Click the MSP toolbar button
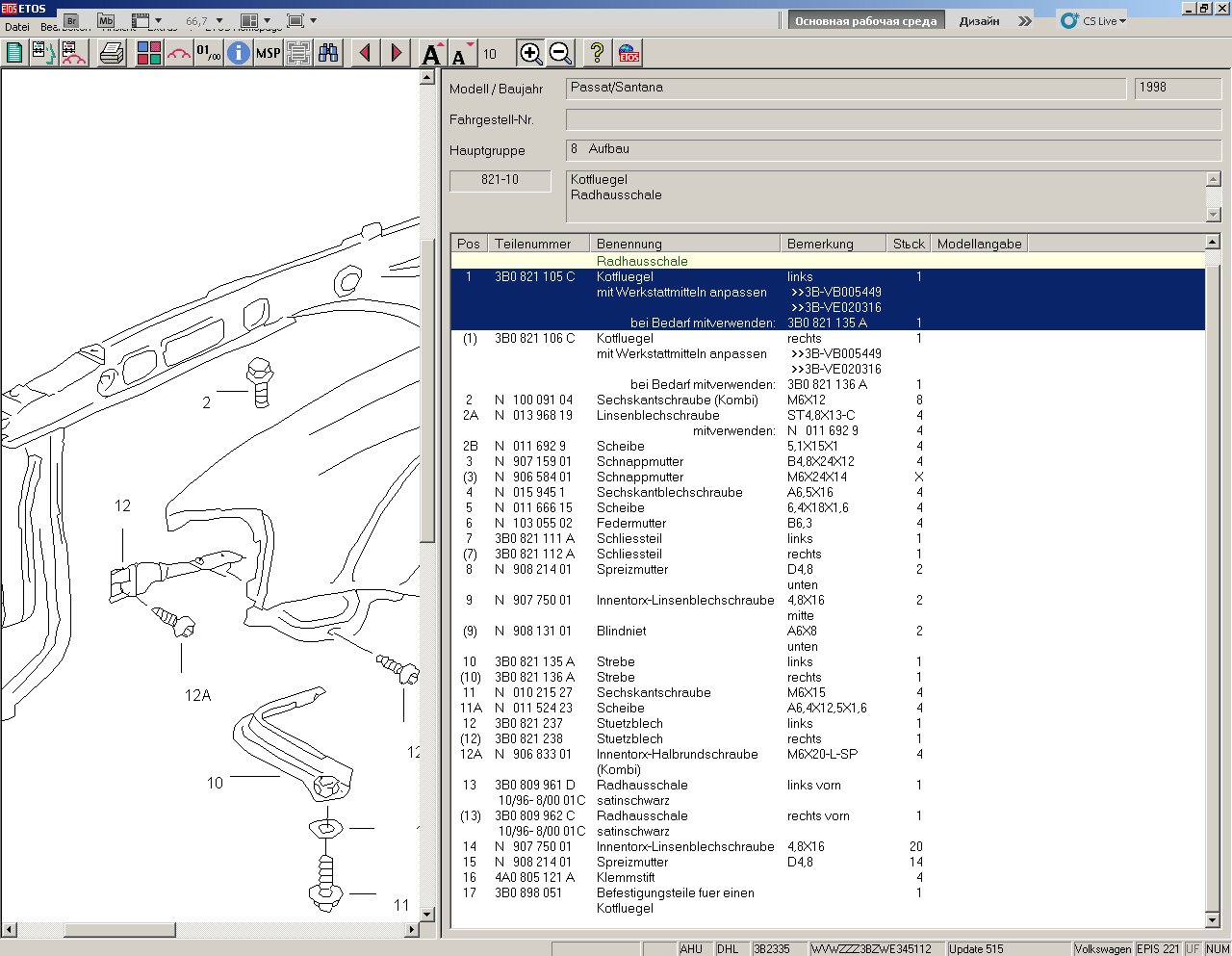Image resolution: width=1232 pixels, height=956 pixels. 268,53
